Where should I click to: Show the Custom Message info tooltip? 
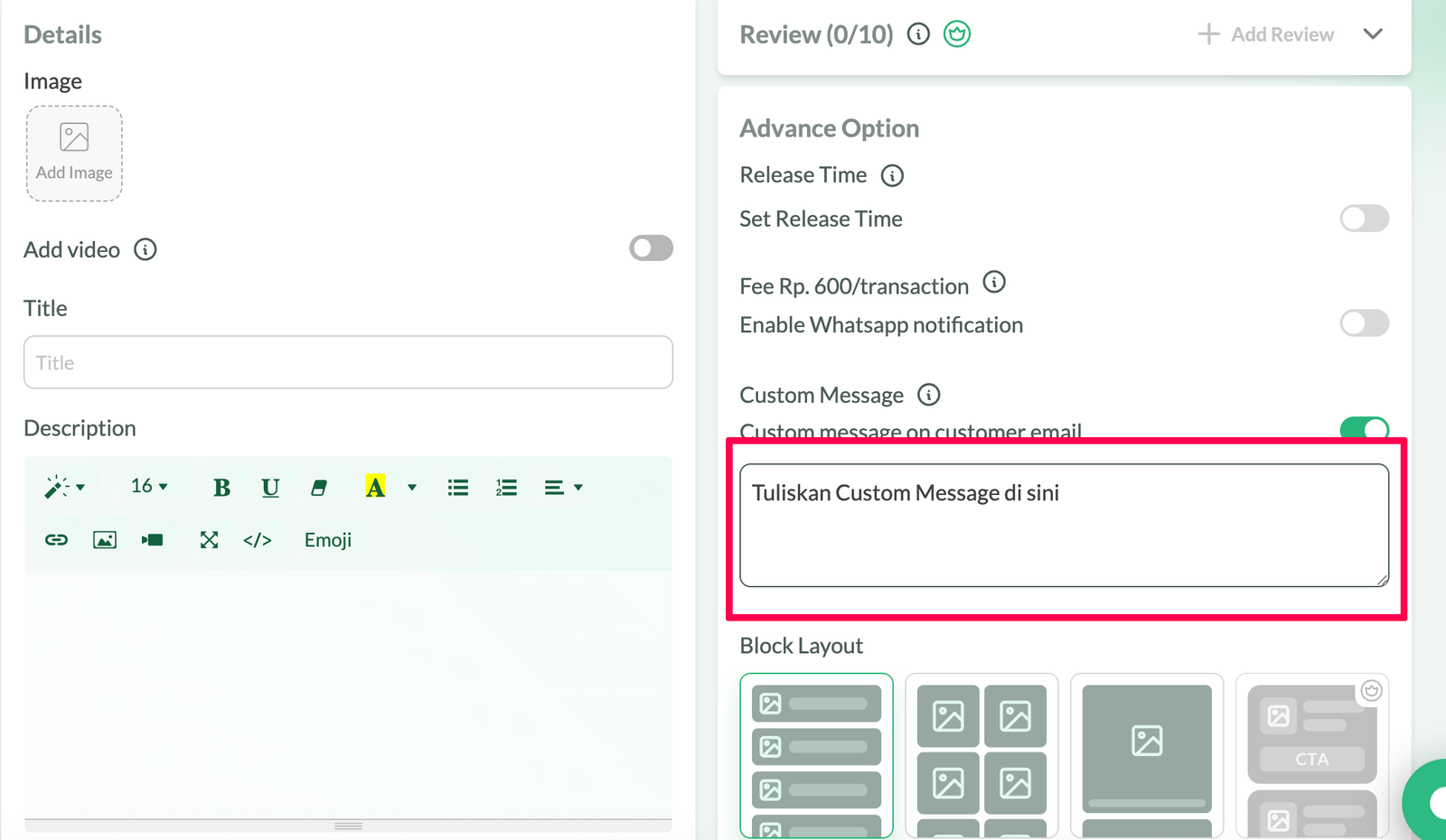[x=929, y=395]
